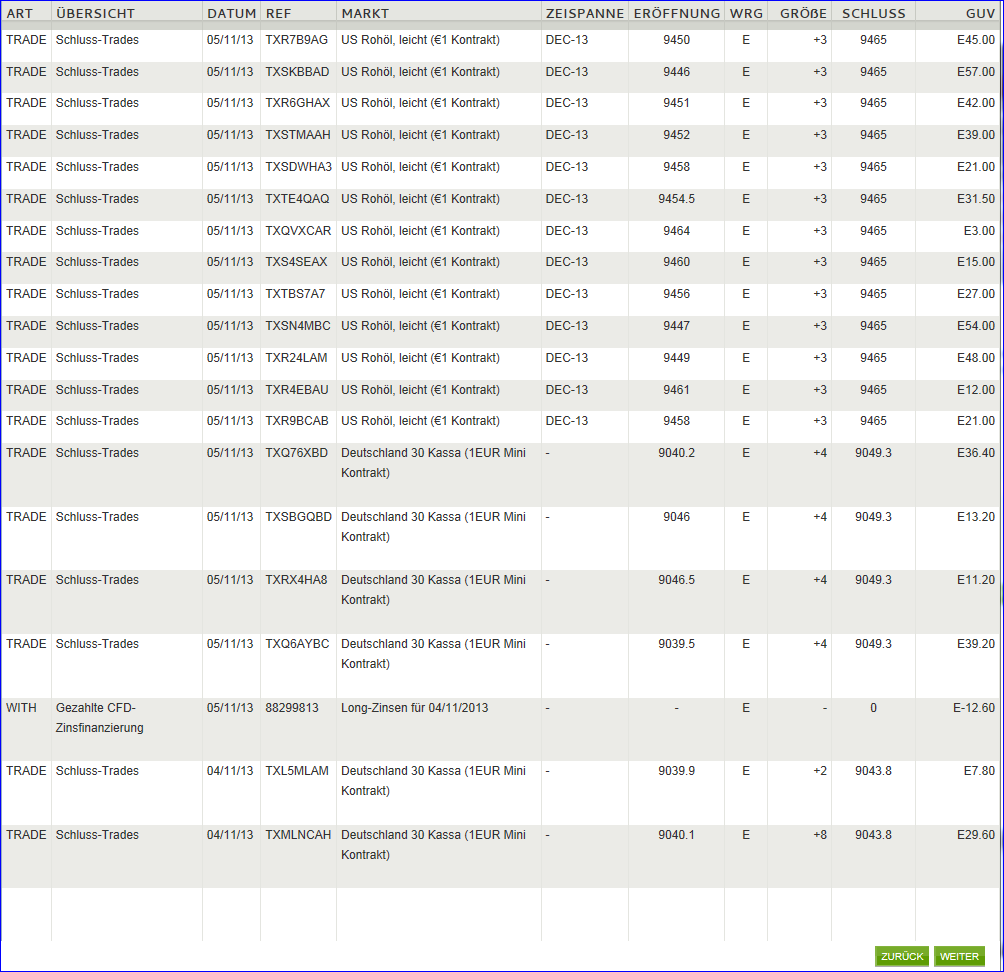Click reference TXSTMAAH
The width and height of the screenshot is (1004, 972).
(x=298, y=134)
